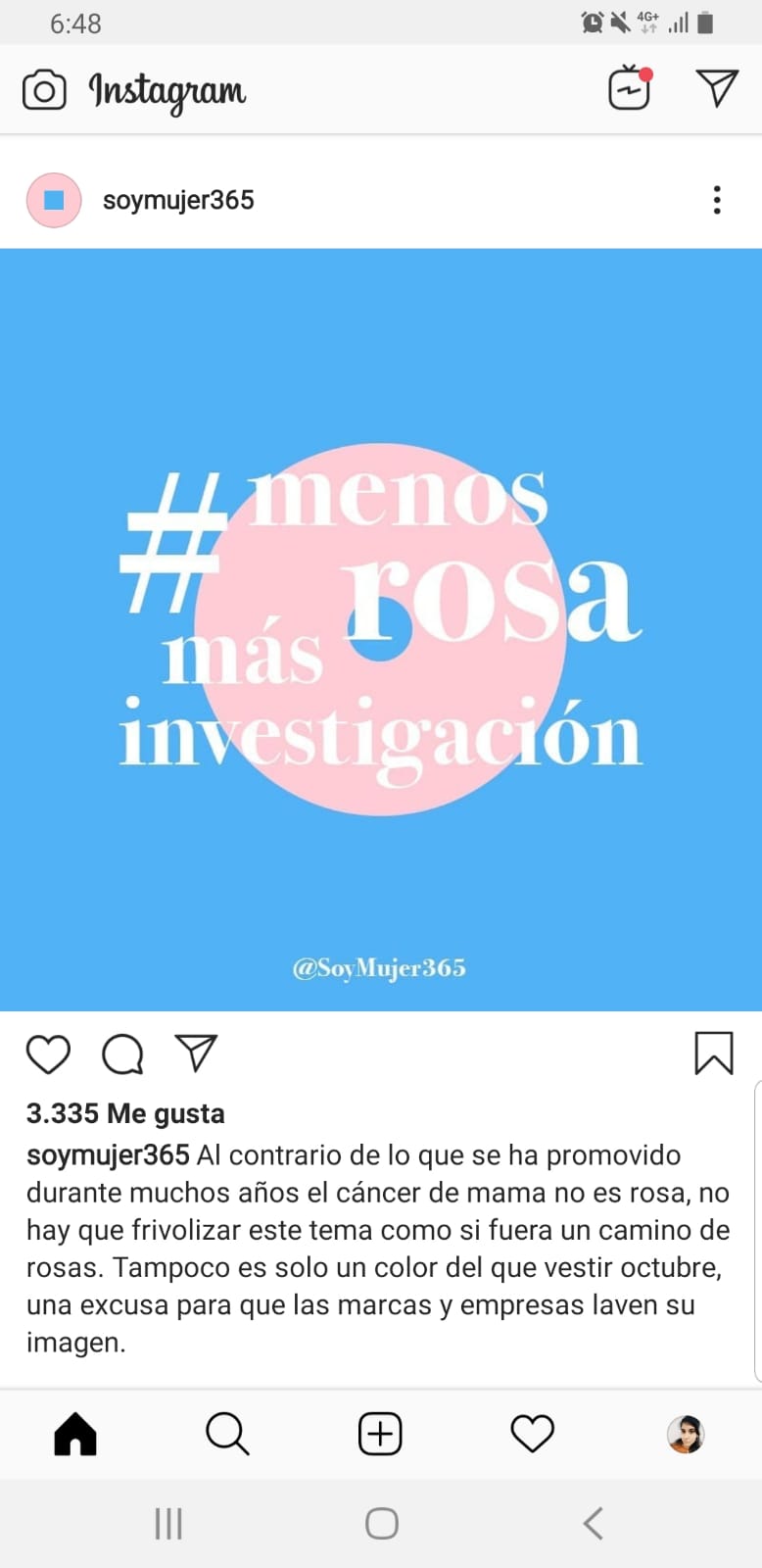The width and height of the screenshot is (762, 1568).
Task: Open comments with speech bubble icon
Action: tap(123, 1054)
